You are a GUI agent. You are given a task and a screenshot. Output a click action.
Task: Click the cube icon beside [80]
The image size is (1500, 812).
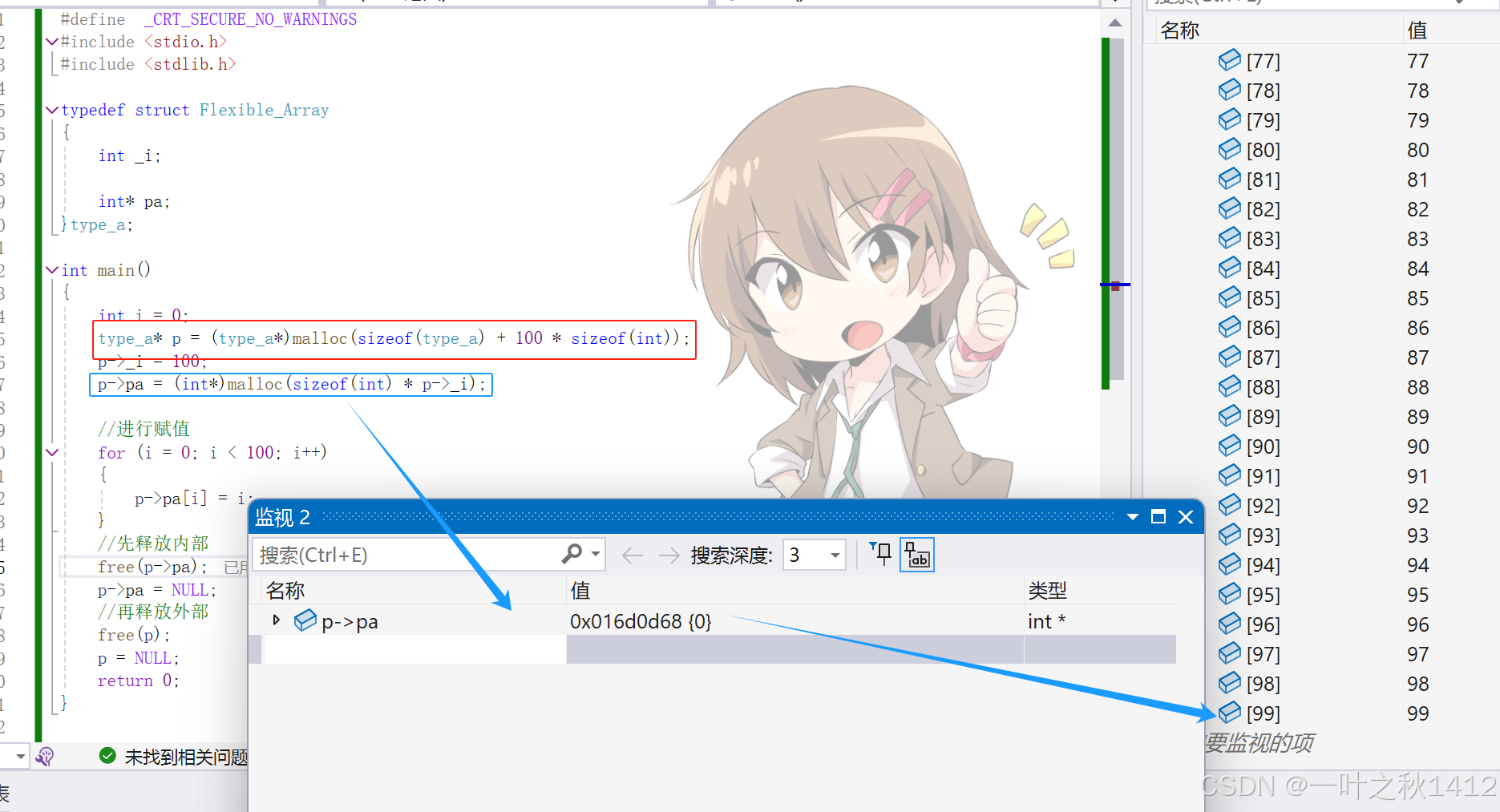[1229, 149]
